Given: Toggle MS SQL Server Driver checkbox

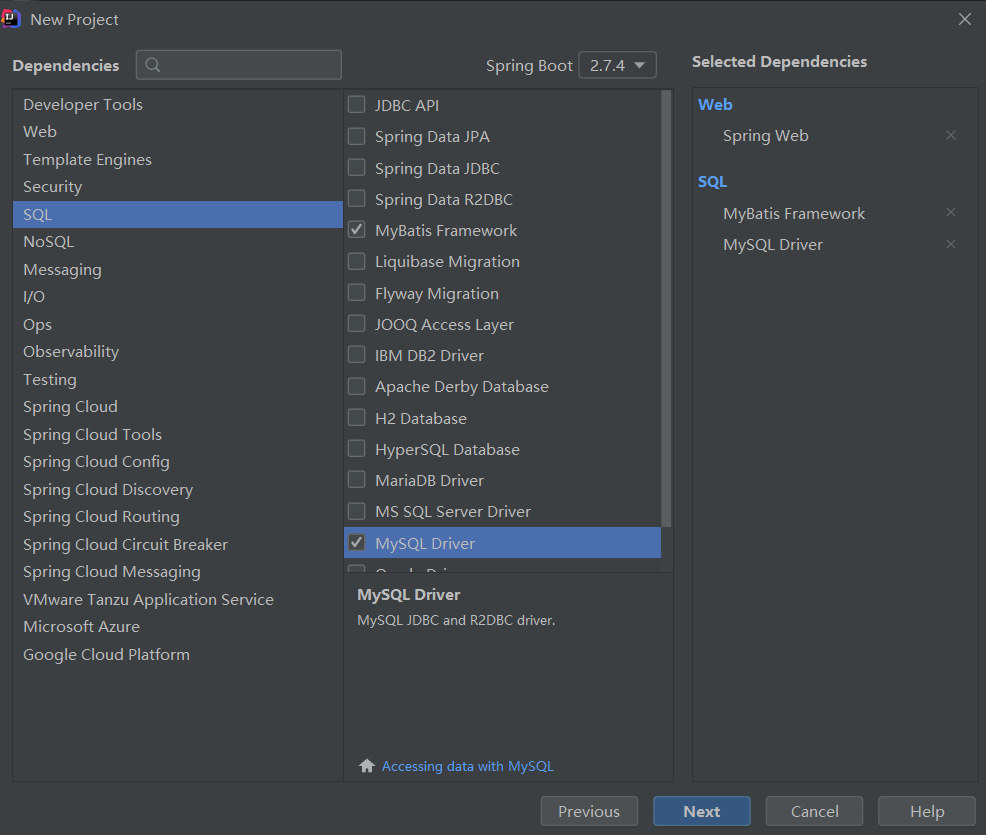Looking at the screenshot, I should click(357, 511).
